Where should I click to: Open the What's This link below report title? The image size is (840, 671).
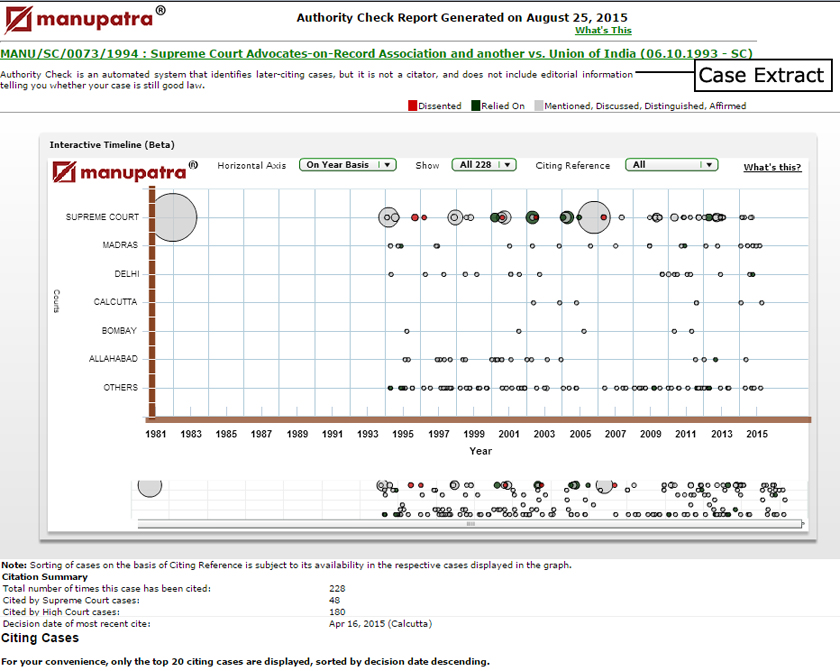[x=602, y=30]
